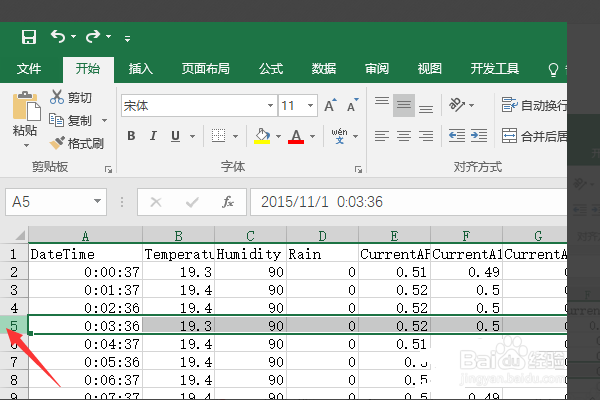Screen dimensions: 600x400
Task: Click the Tell Me lightbulb icon
Action: coord(553,70)
